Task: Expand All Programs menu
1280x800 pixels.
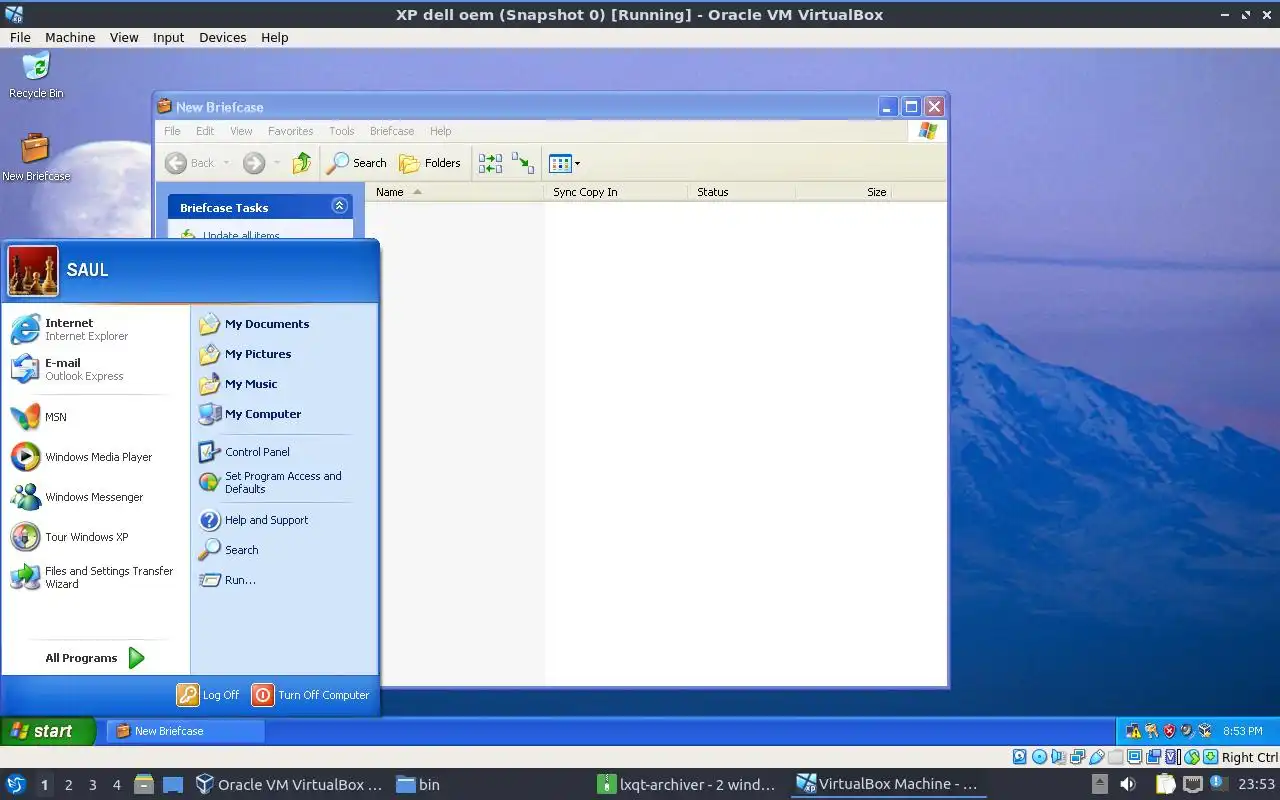Action: [95, 658]
